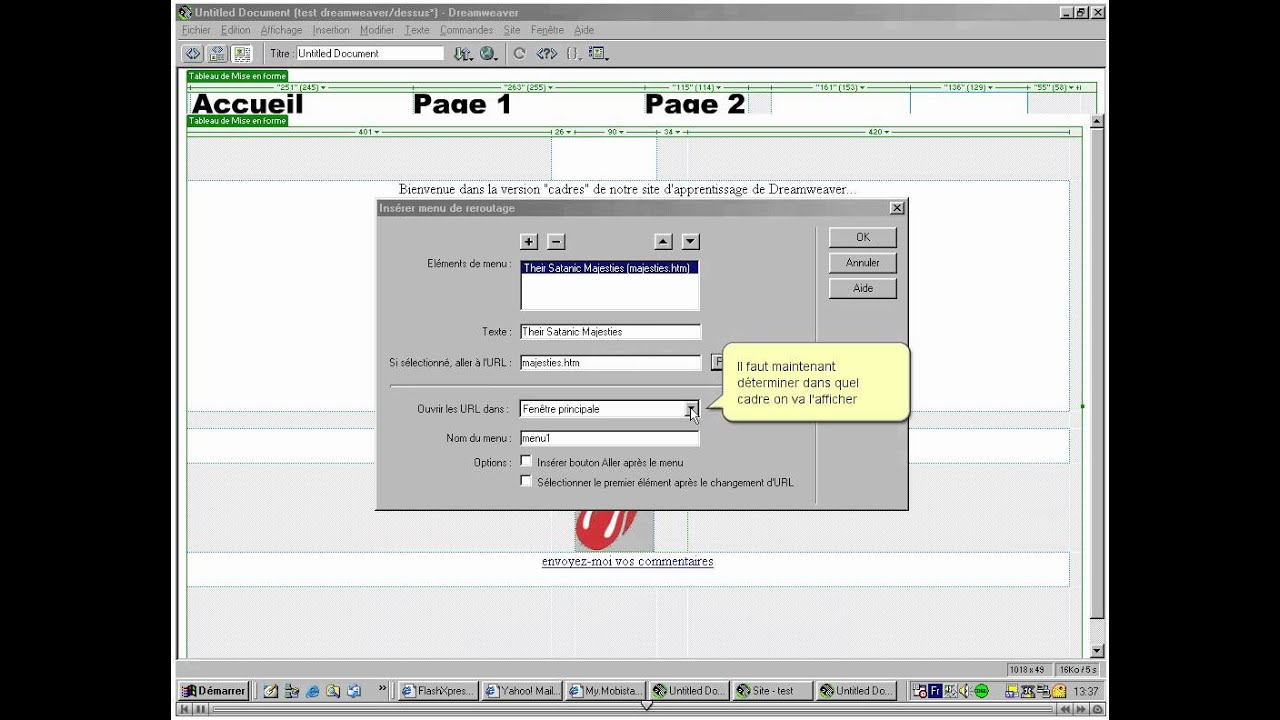This screenshot has height=720, width=1280.
Task: Move menu item down in list
Action: pyautogui.click(x=691, y=241)
